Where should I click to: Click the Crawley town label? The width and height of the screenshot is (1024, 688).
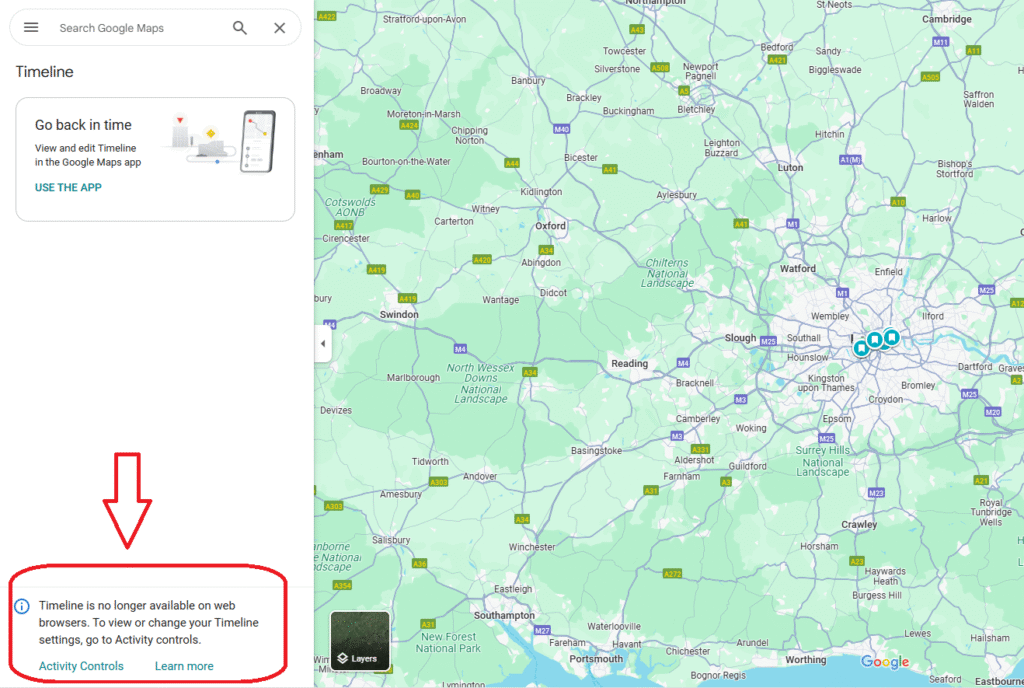(859, 524)
